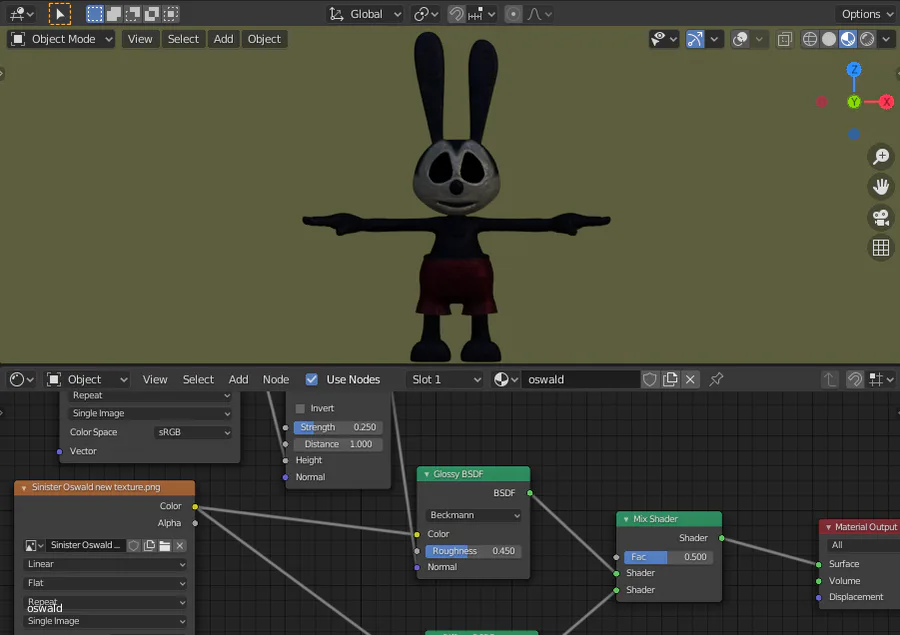
Task: Browse materials with the sphere icon
Action: [506, 380]
